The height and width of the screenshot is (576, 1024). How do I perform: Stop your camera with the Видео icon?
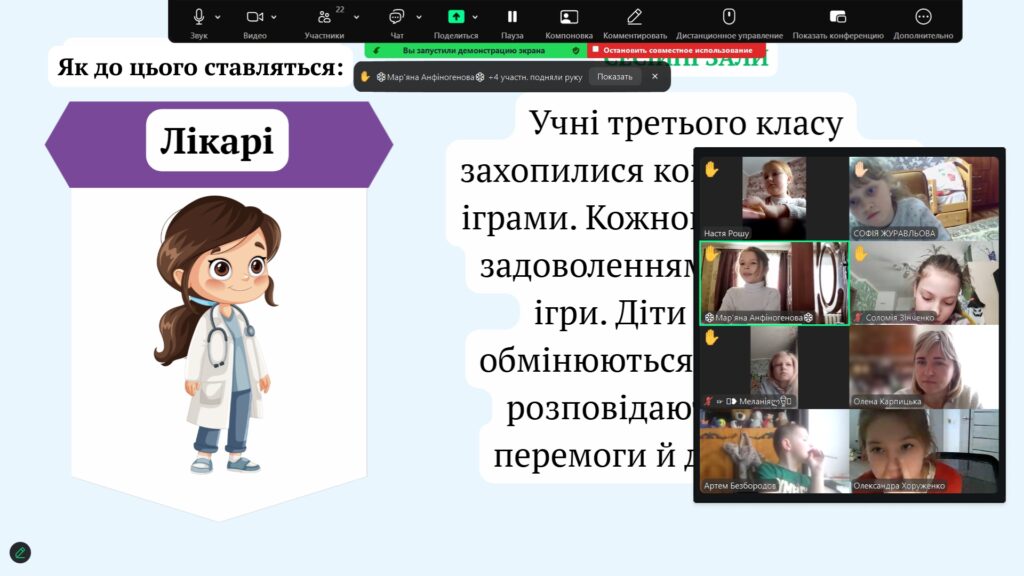[x=253, y=16]
